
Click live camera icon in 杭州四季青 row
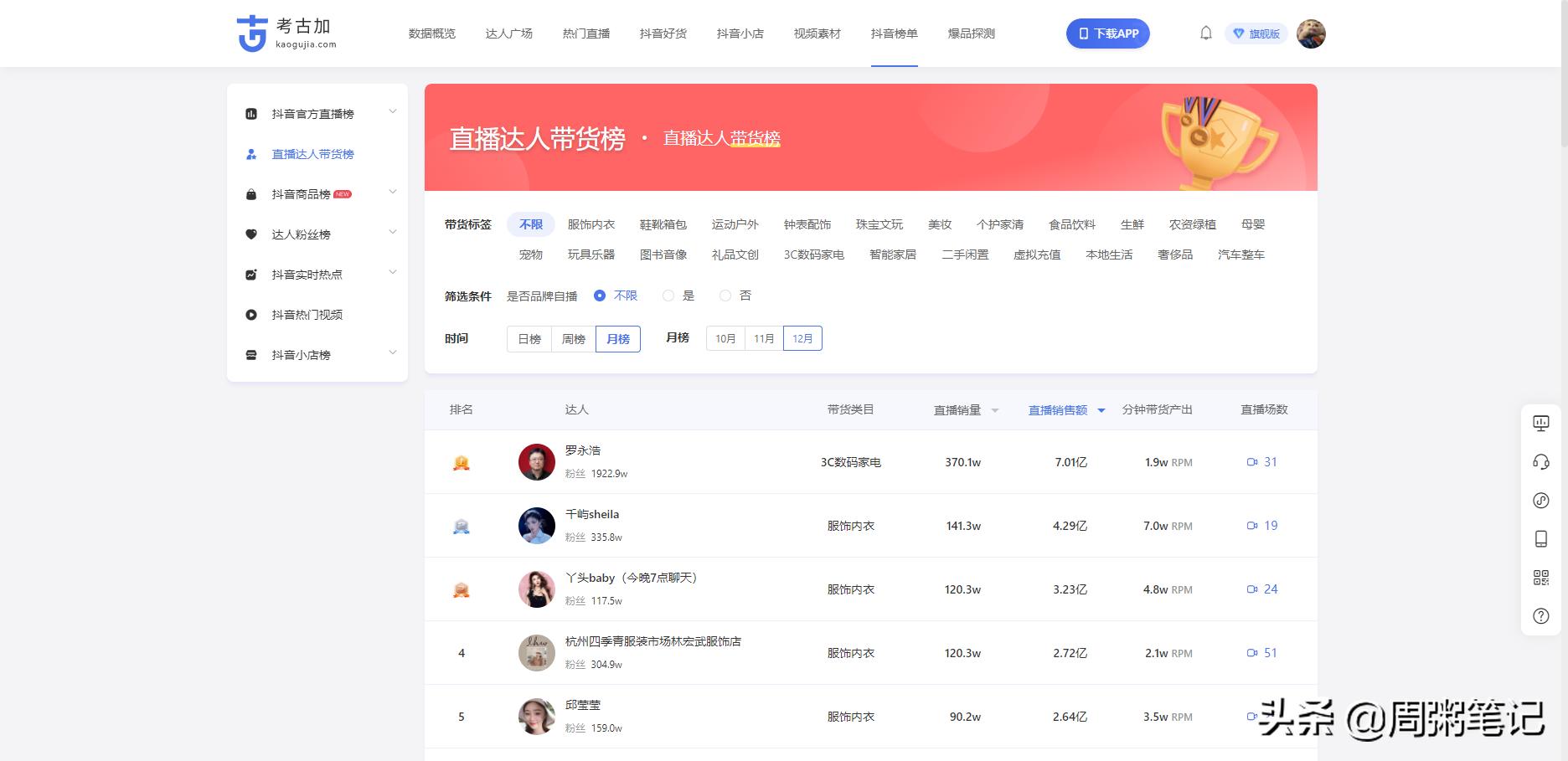[1252, 653]
